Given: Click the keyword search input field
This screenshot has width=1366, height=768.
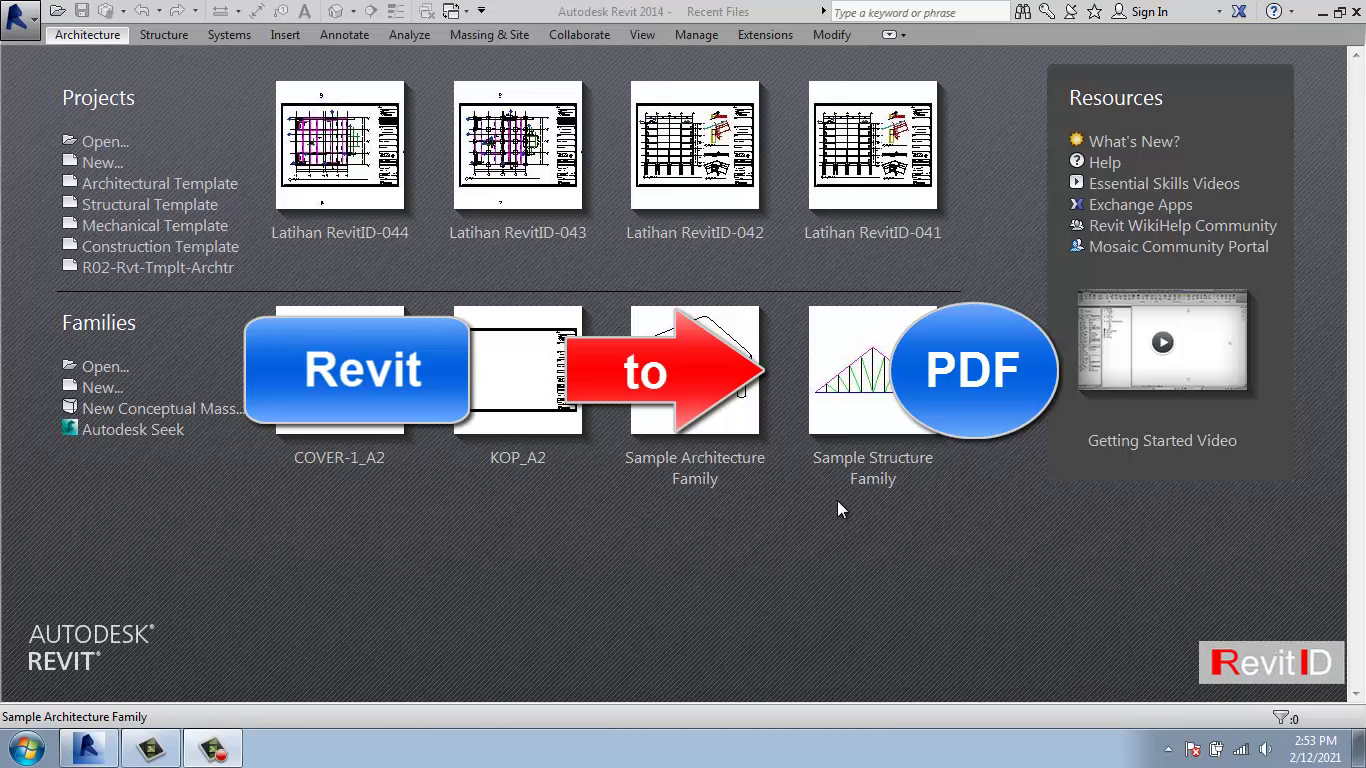Looking at the screenshot, I should pyautogui.click(x=920, y=12).
